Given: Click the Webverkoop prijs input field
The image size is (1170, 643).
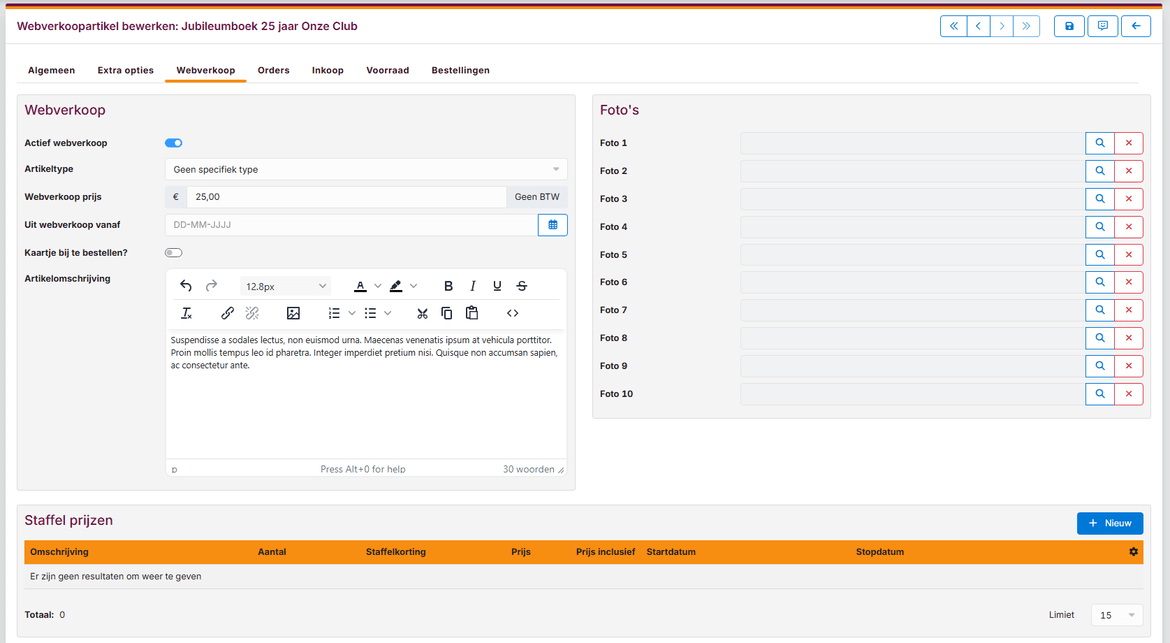Looking at the screenshot, I should [346, 197].
